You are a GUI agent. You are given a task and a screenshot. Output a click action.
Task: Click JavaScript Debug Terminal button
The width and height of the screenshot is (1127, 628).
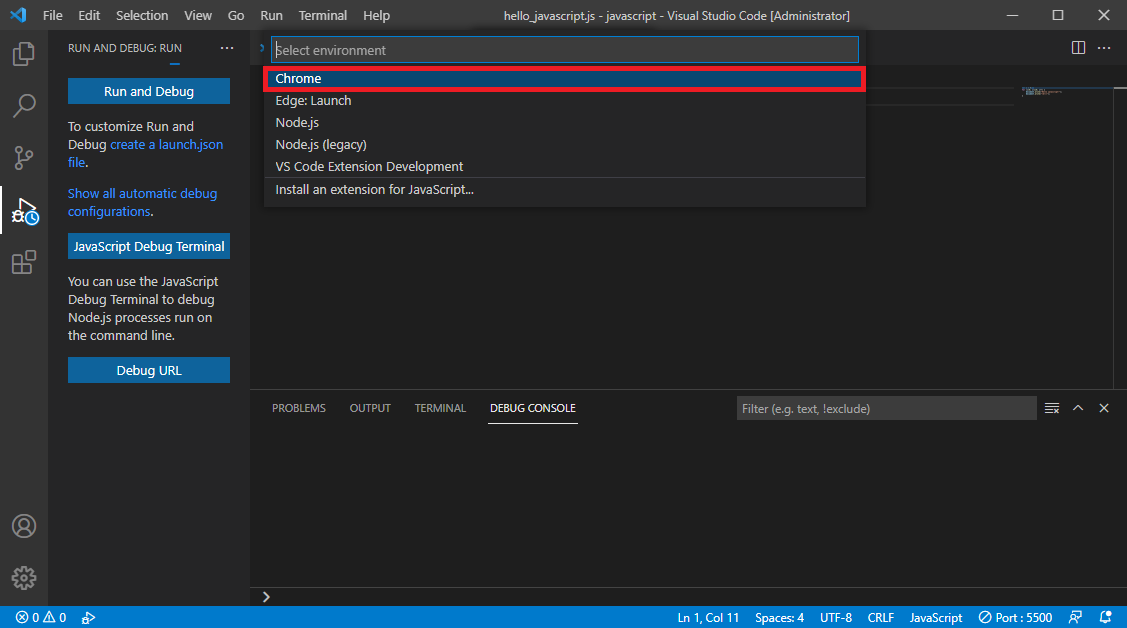(149, 246)
